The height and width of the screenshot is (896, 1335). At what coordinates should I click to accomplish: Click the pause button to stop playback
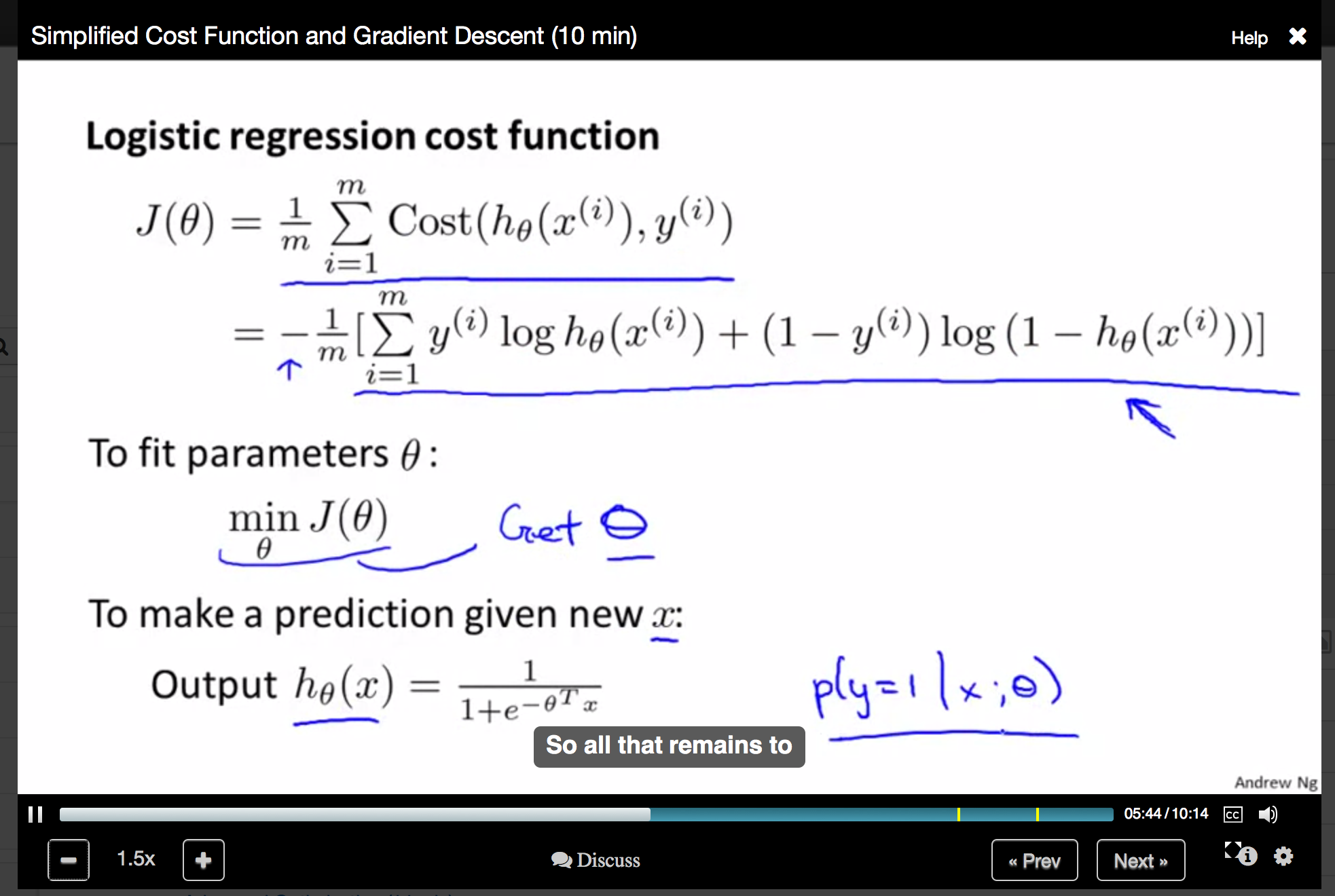coord(36,813)
